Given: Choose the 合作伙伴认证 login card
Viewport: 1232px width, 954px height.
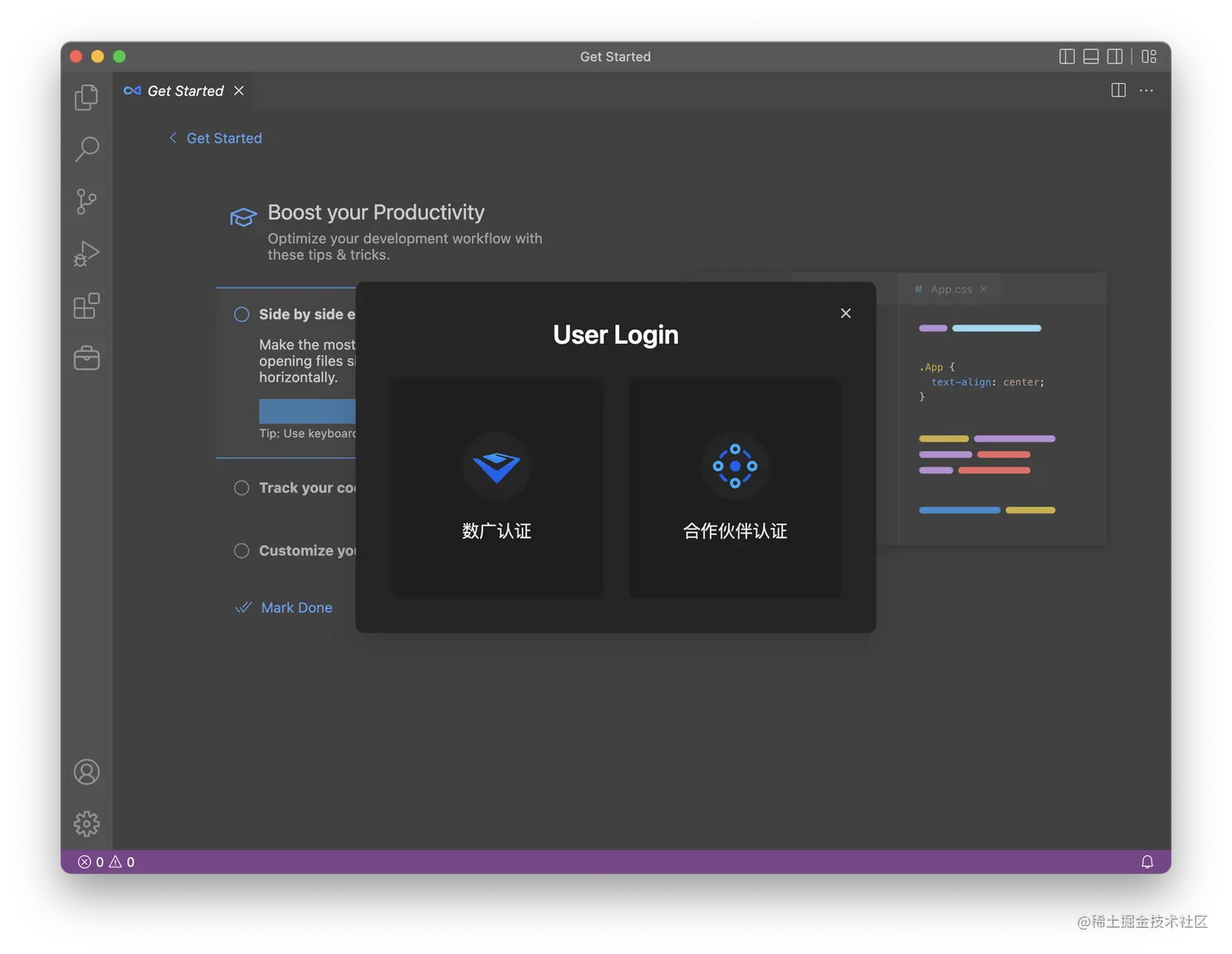Looking at the screenshot, I should [x=735, y=488].
